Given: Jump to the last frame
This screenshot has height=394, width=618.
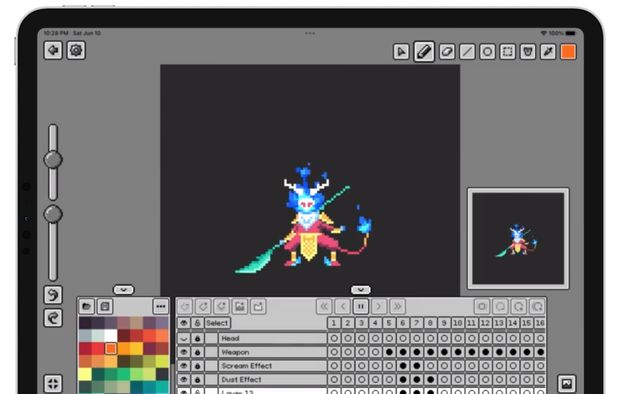Looking at the screenshot, I should click(x=397, y=306).
